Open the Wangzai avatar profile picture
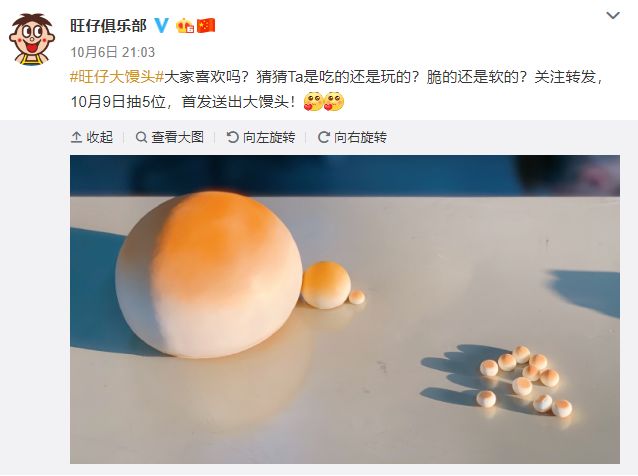638x476 pixels. tap(32, 39)
